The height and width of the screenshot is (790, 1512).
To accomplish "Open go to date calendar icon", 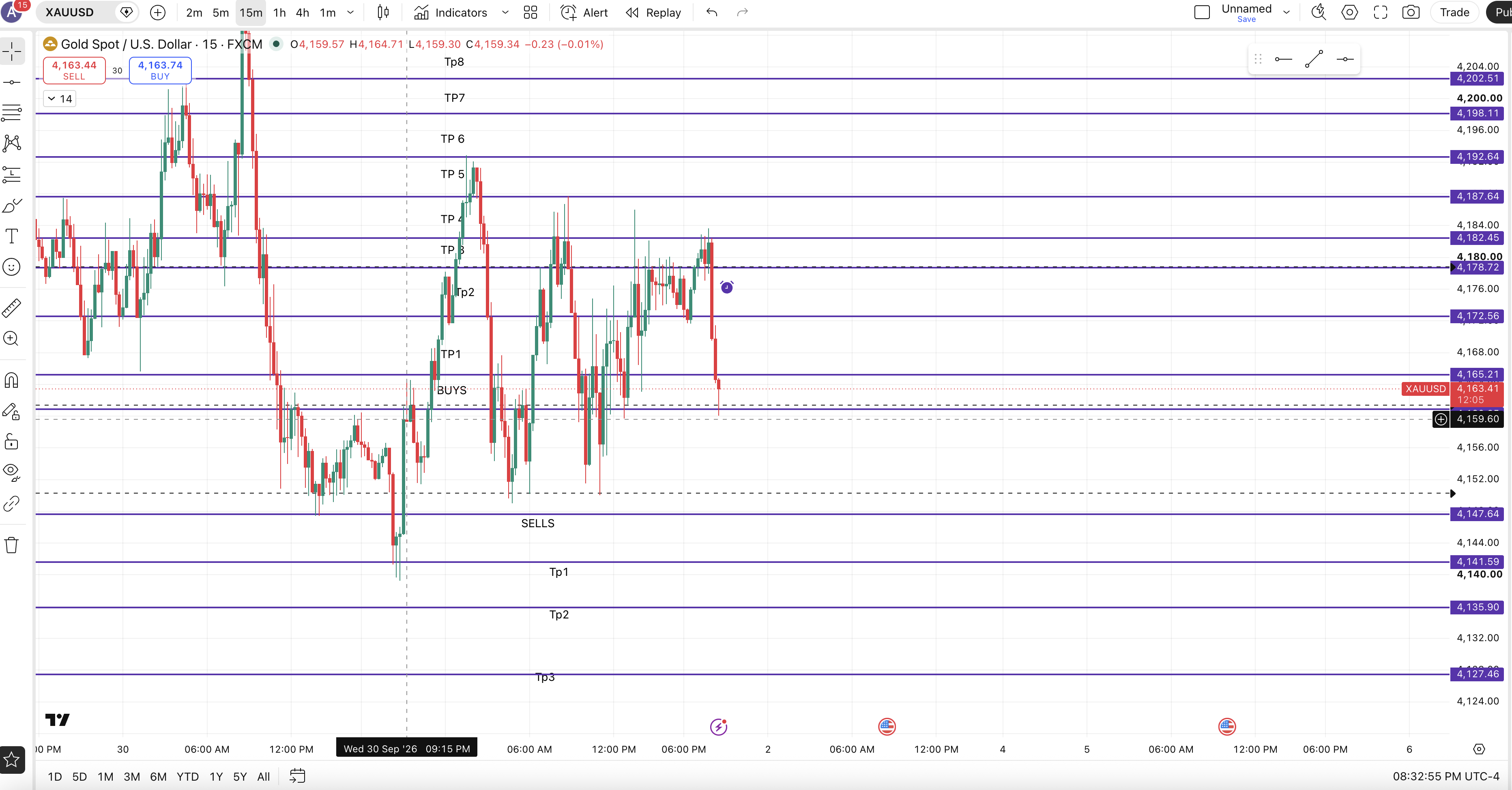I will click(298, 776).
